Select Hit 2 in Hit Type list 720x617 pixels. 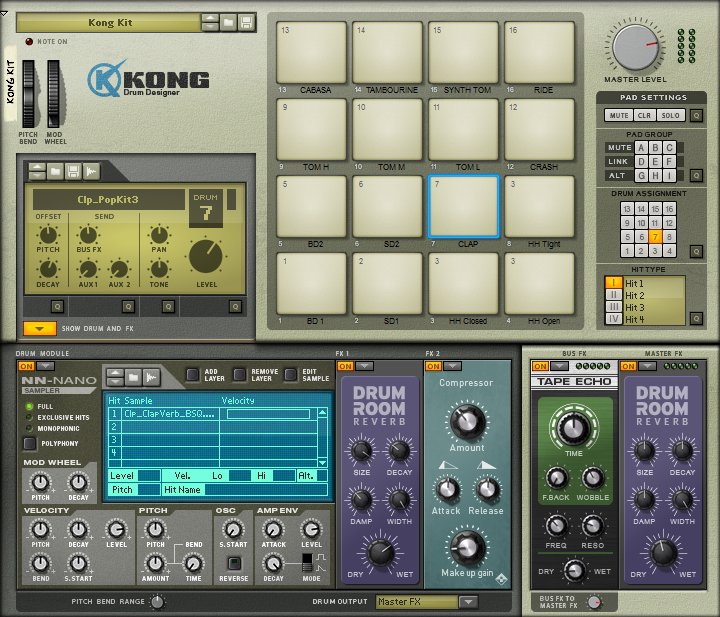[636, 296]
